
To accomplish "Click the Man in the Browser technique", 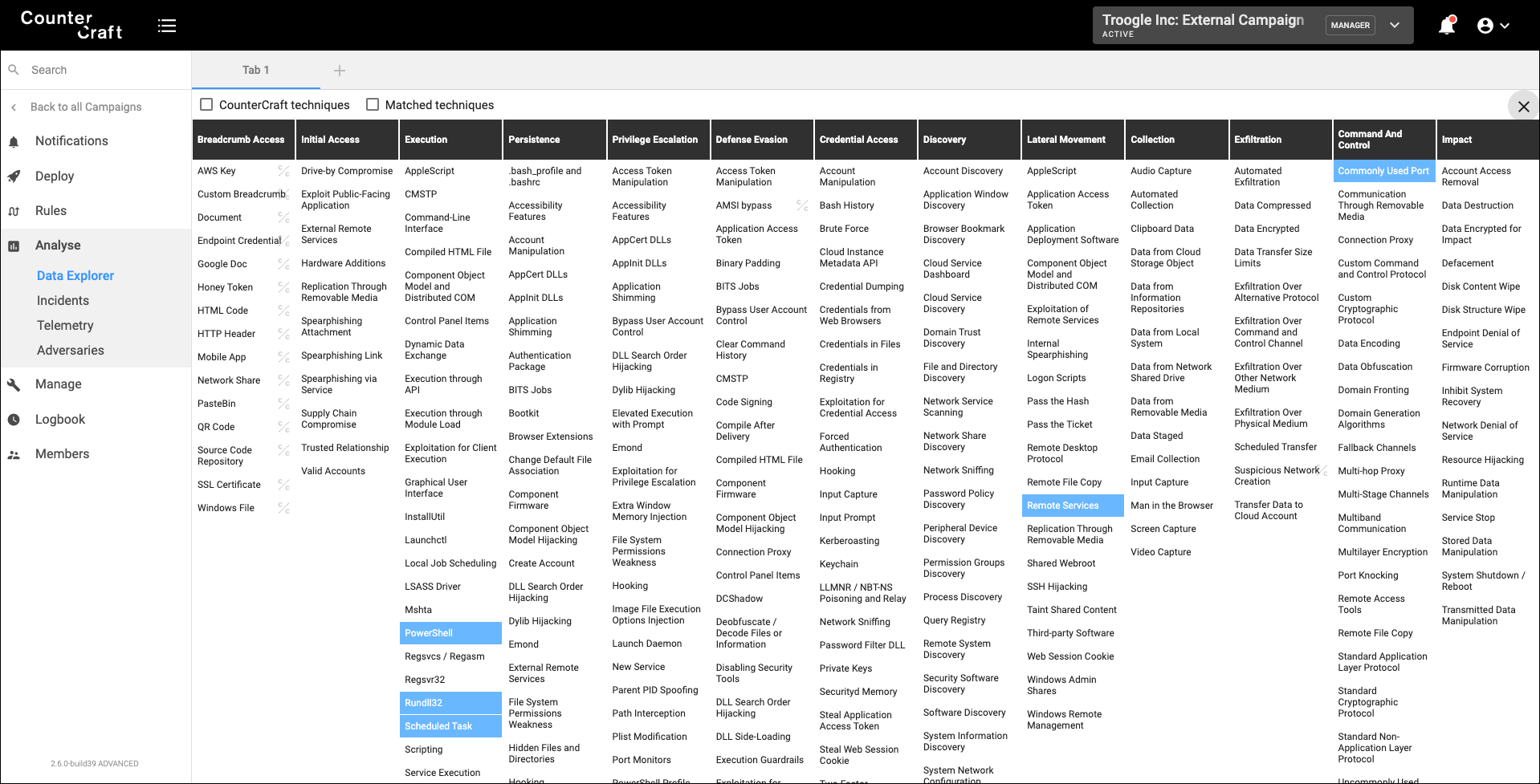I will point(1172,506).
